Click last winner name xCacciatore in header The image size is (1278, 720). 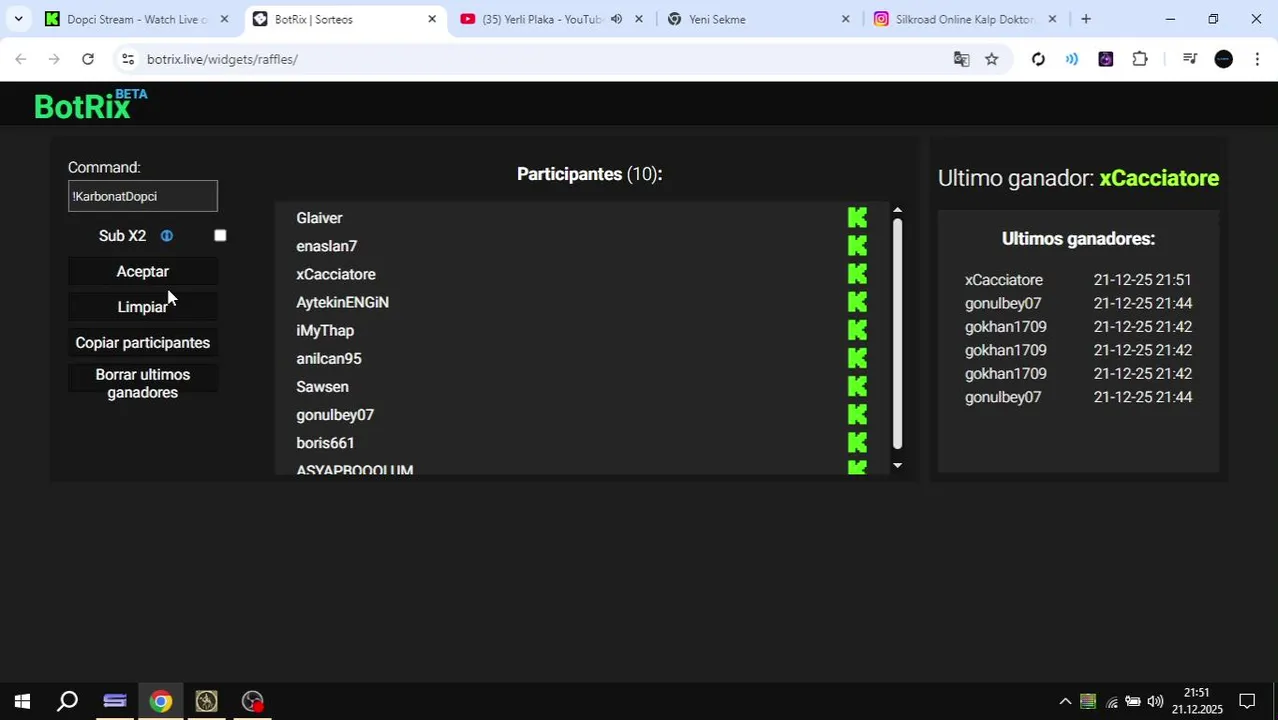click(1159, 178)
